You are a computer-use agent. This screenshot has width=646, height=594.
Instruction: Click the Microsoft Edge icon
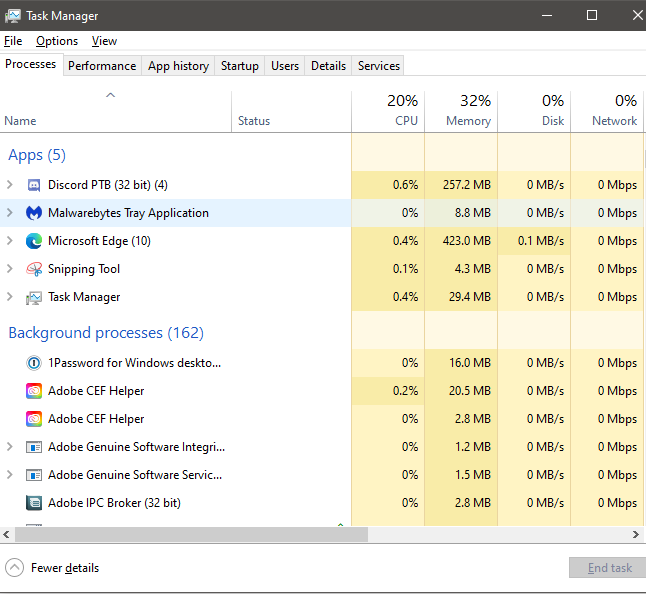pyautogui.click(x=34, y=241)
